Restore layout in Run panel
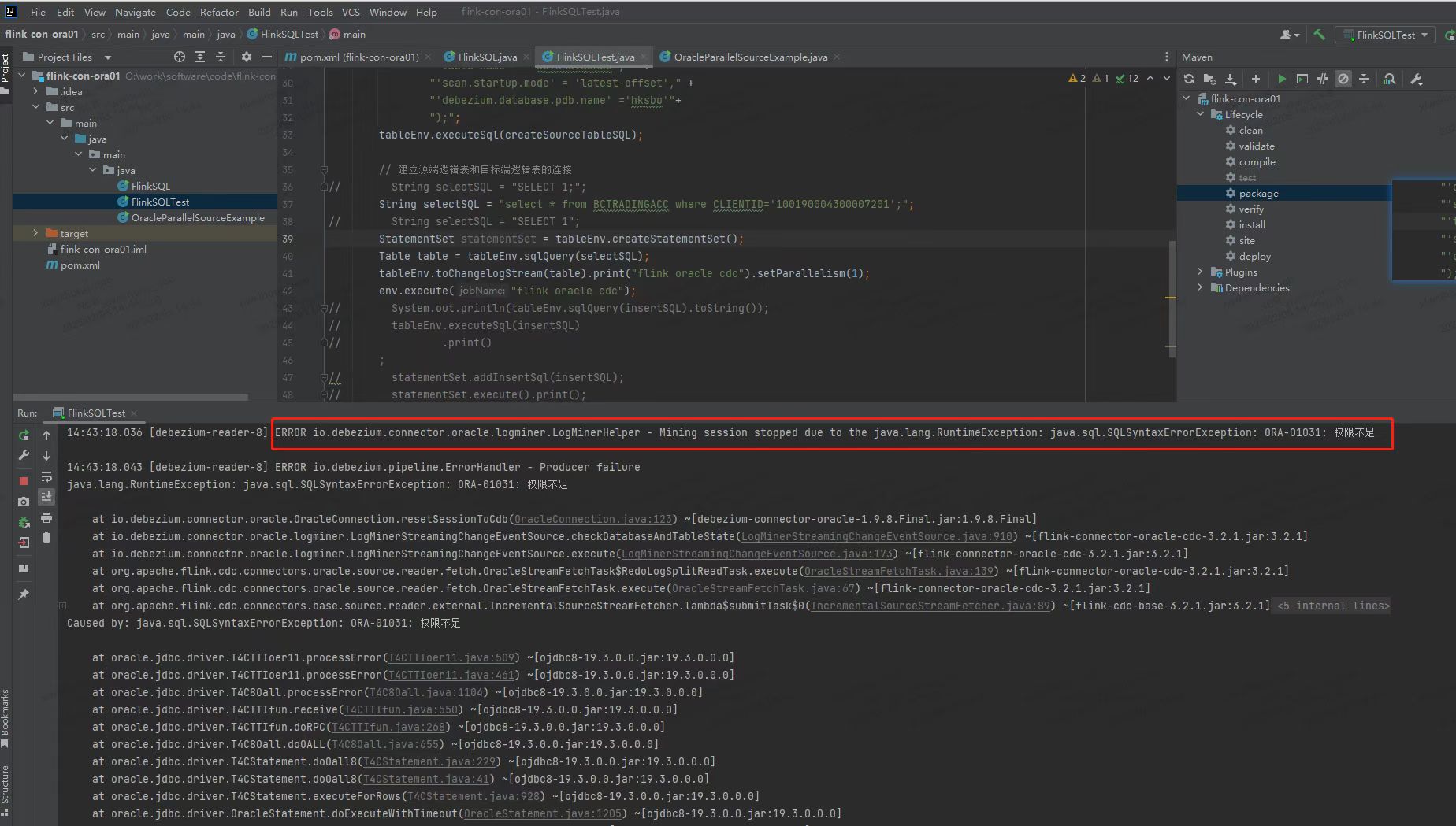This screenshot has width=1456, height=826. pyautogui.click(x=24, y=569)
